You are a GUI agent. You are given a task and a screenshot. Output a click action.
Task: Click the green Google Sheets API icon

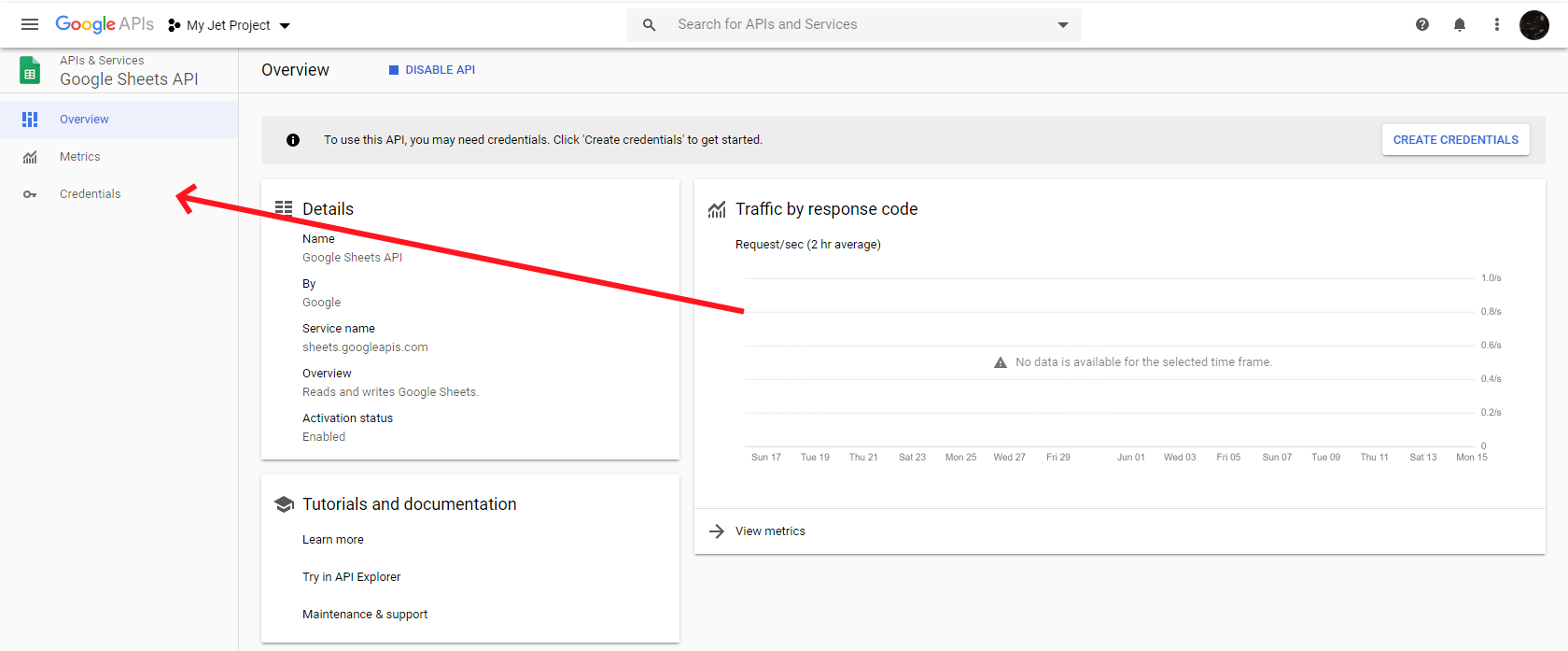[x=30, y=70]
